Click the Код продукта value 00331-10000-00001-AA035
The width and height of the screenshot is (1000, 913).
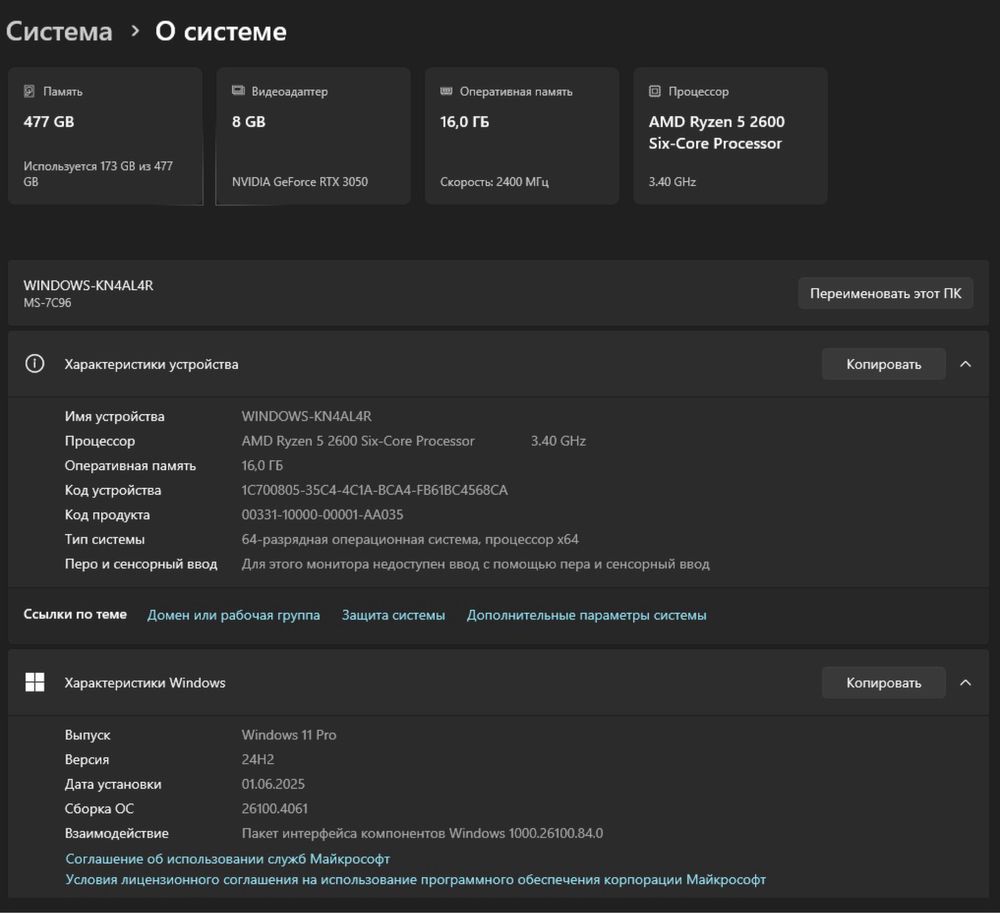click(322, 515)
